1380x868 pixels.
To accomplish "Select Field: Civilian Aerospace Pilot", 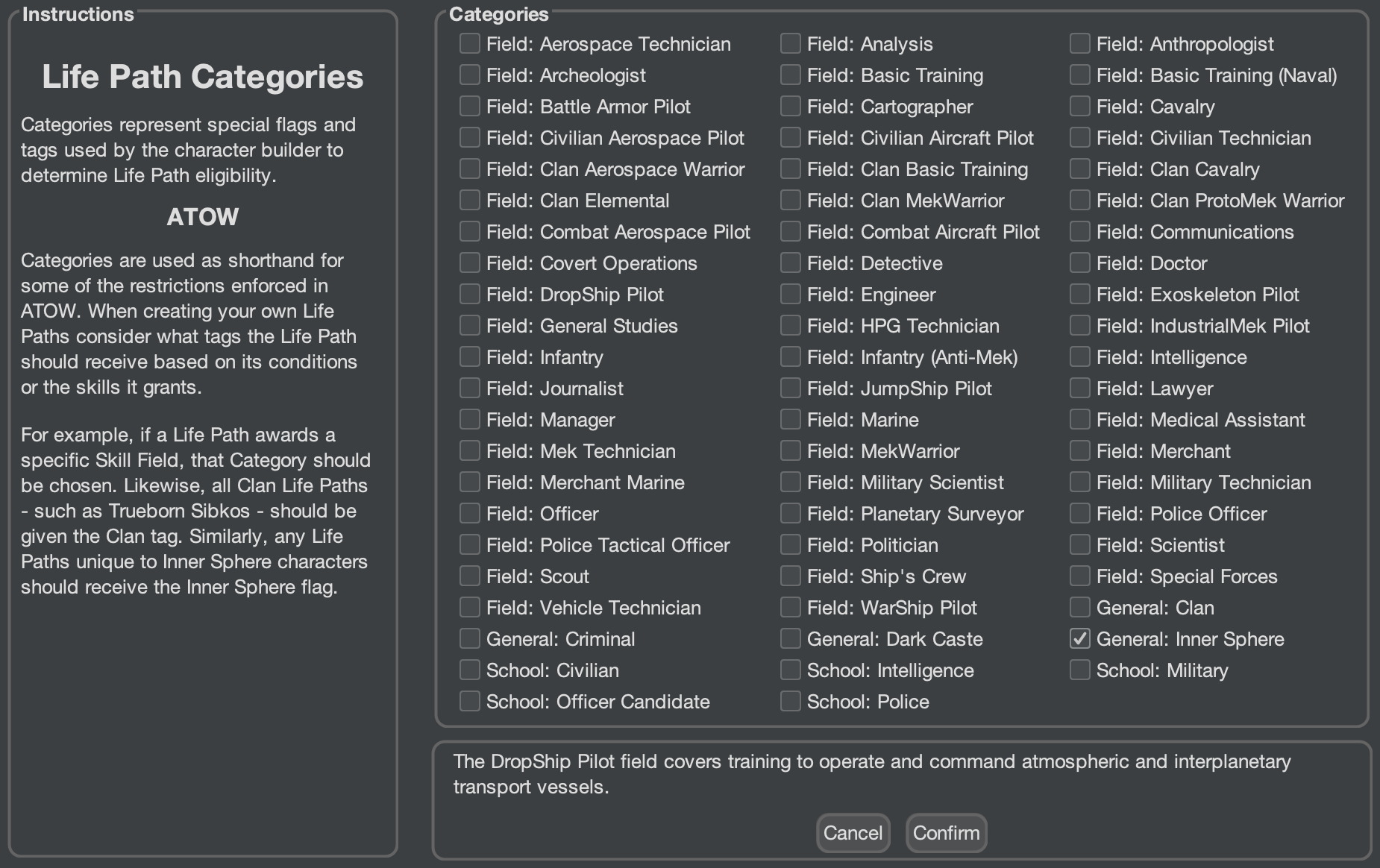I will pyautogui.click(x=470, y=138).
